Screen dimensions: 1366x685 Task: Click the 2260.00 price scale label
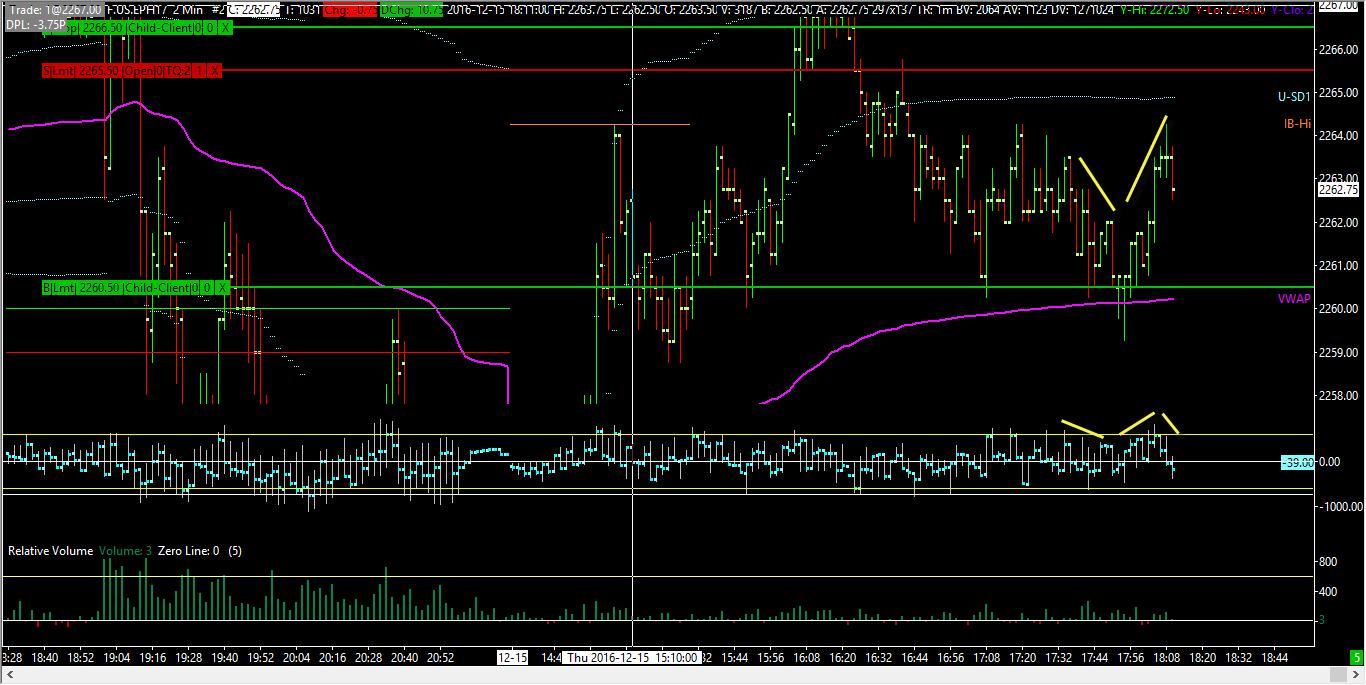coord(1338,309)
